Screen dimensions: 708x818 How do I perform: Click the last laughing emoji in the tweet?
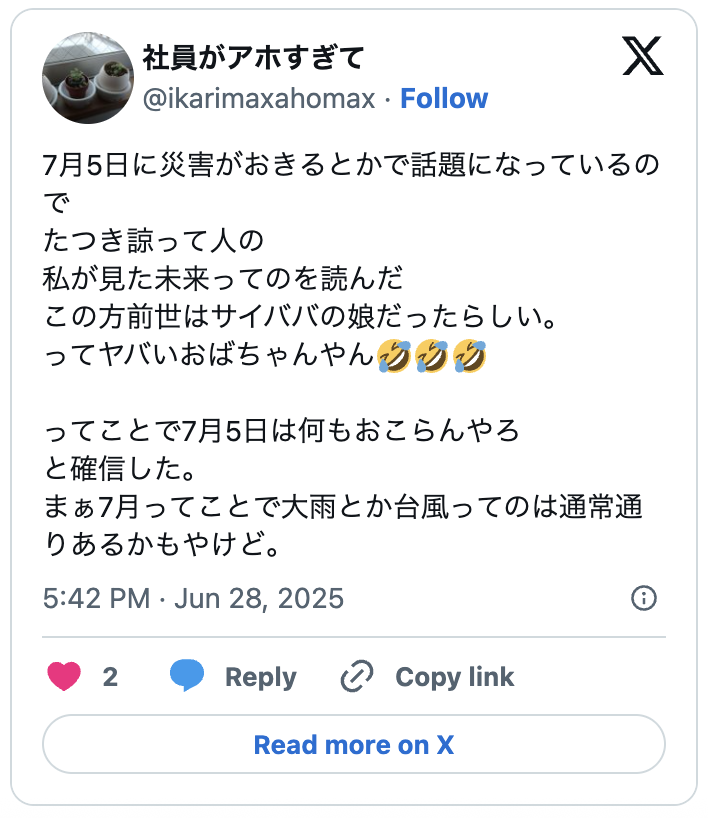[468, 355]
